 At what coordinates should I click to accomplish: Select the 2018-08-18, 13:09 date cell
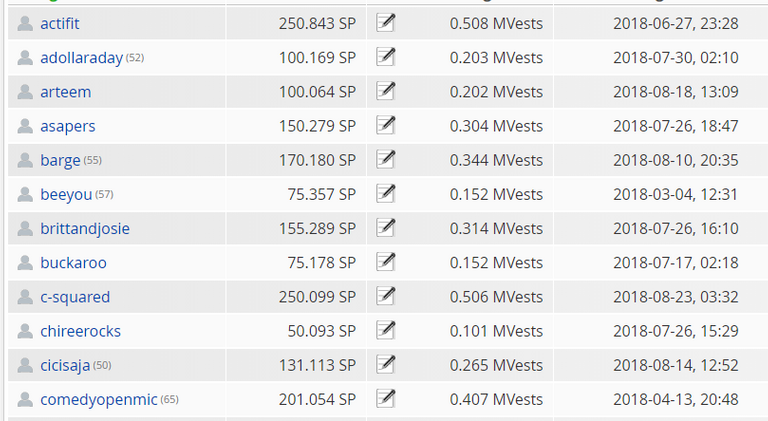coord(675,92)
